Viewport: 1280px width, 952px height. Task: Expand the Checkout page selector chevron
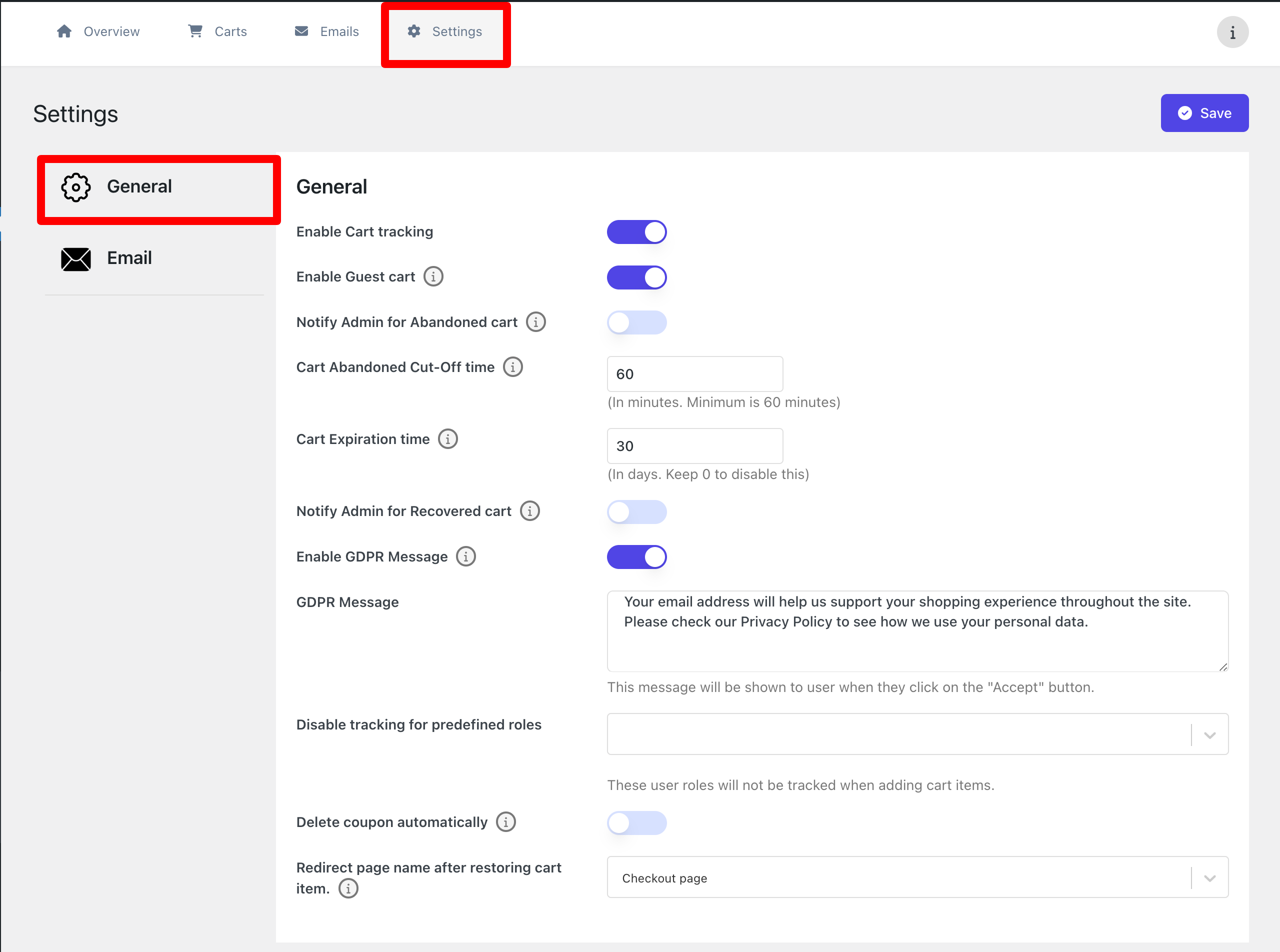pos(1209,877)
